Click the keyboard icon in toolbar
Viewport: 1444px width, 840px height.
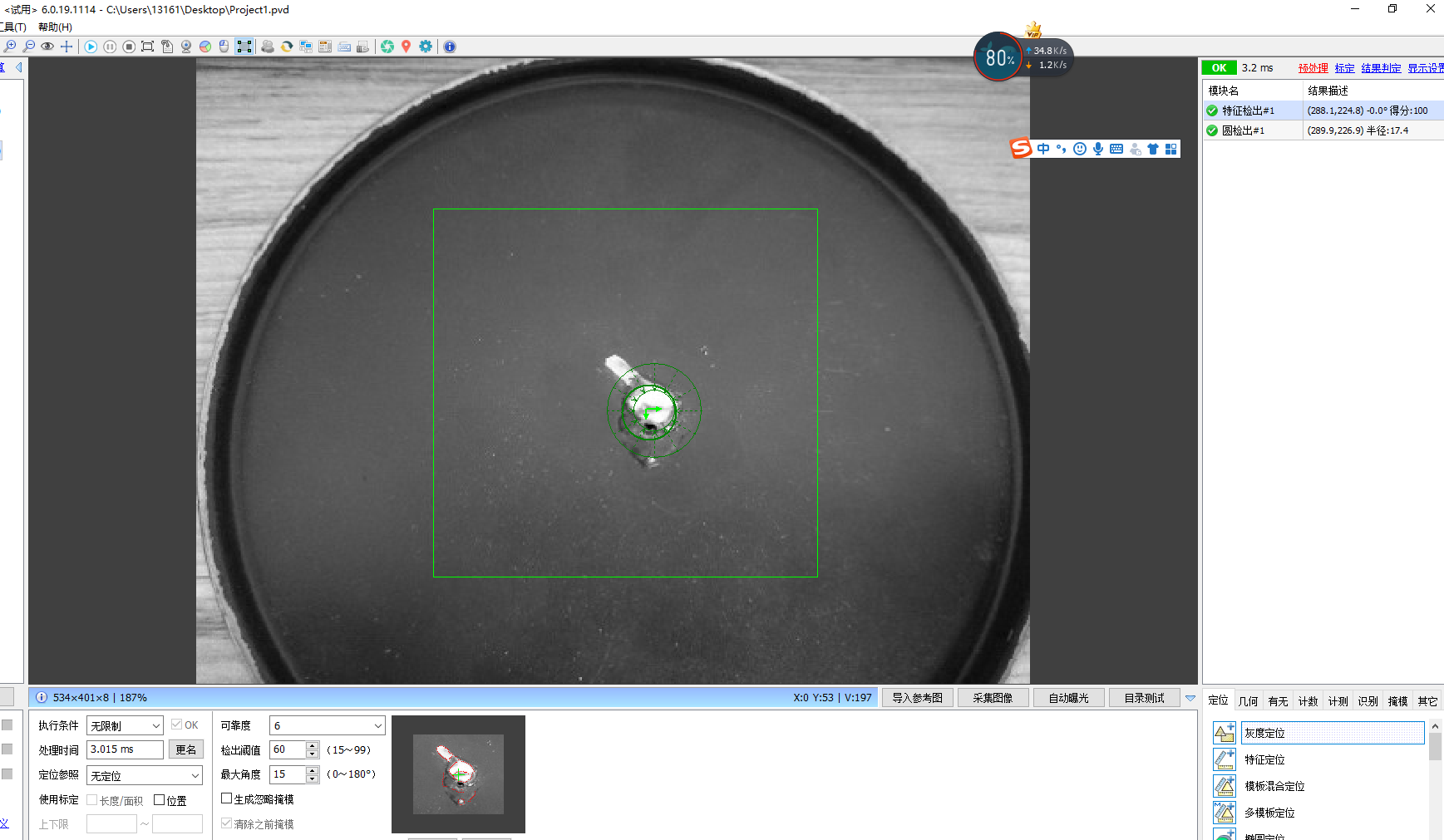[344, 47]
